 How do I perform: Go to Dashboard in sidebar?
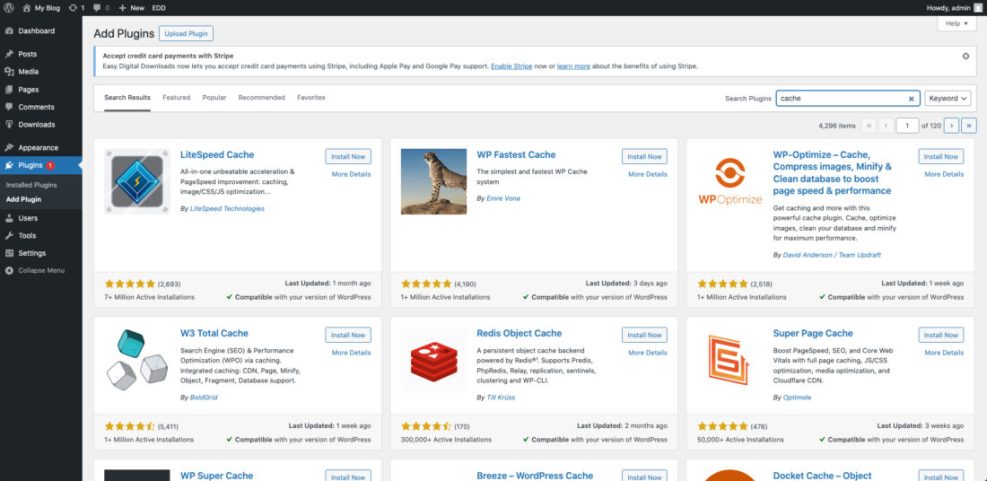click(x=37, y=31)
